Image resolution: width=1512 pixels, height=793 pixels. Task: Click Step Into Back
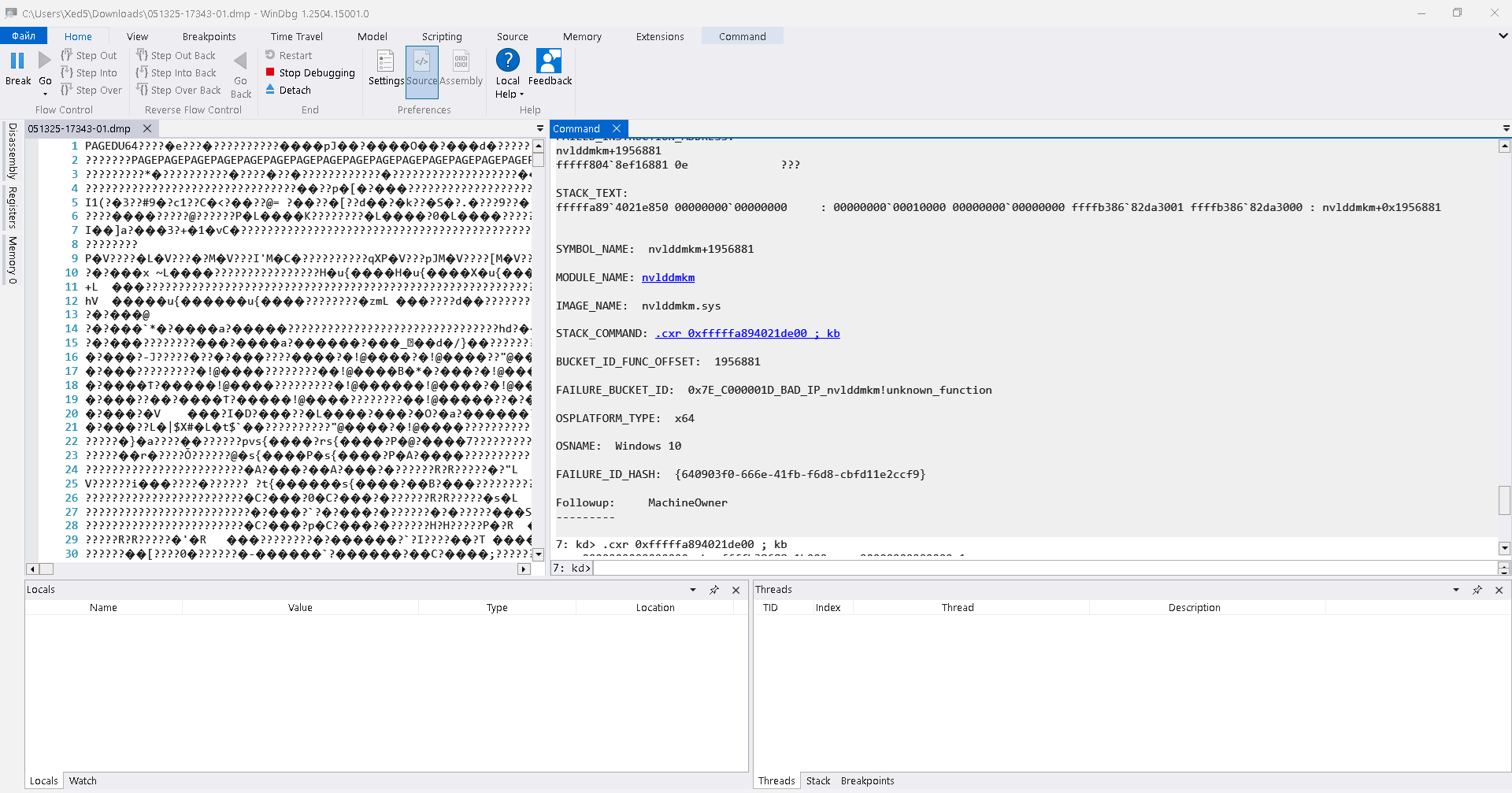pyautogui.click(x=176, y=72)
